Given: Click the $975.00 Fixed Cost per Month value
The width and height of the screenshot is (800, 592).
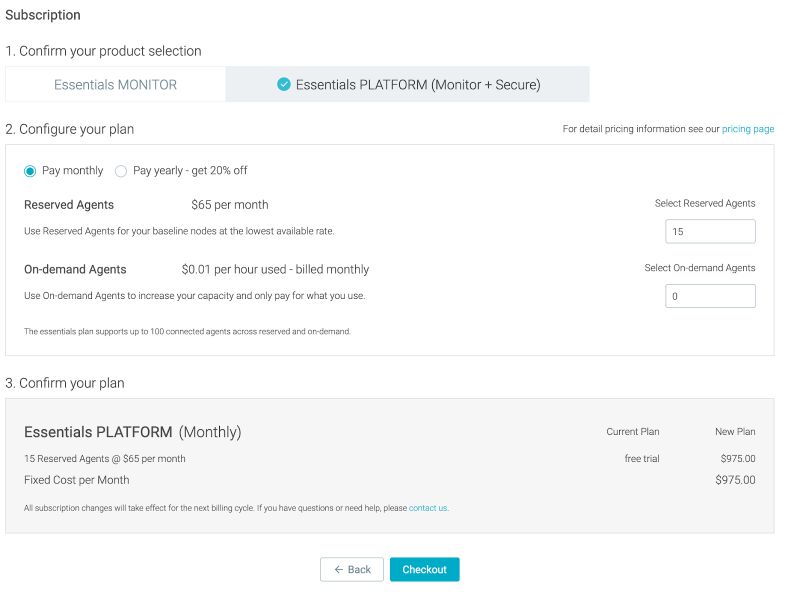Looking at the screenshot, I should tap(735, 479).
